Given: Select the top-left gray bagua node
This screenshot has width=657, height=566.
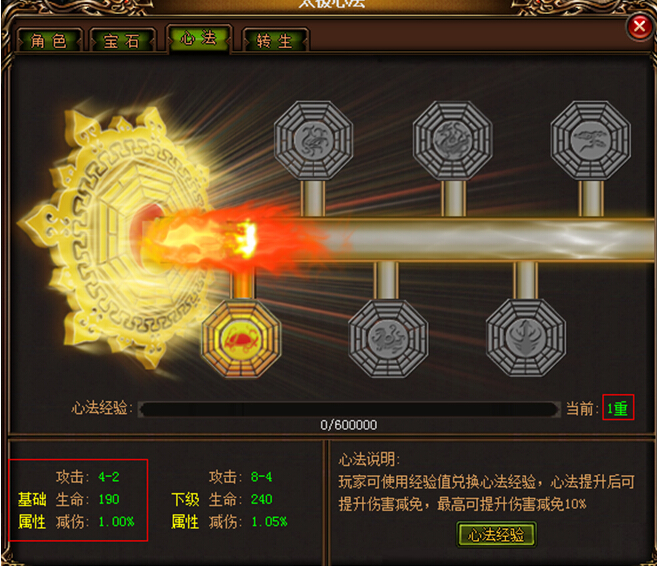Looking at the screenshot, I should (x=313, y=140).
